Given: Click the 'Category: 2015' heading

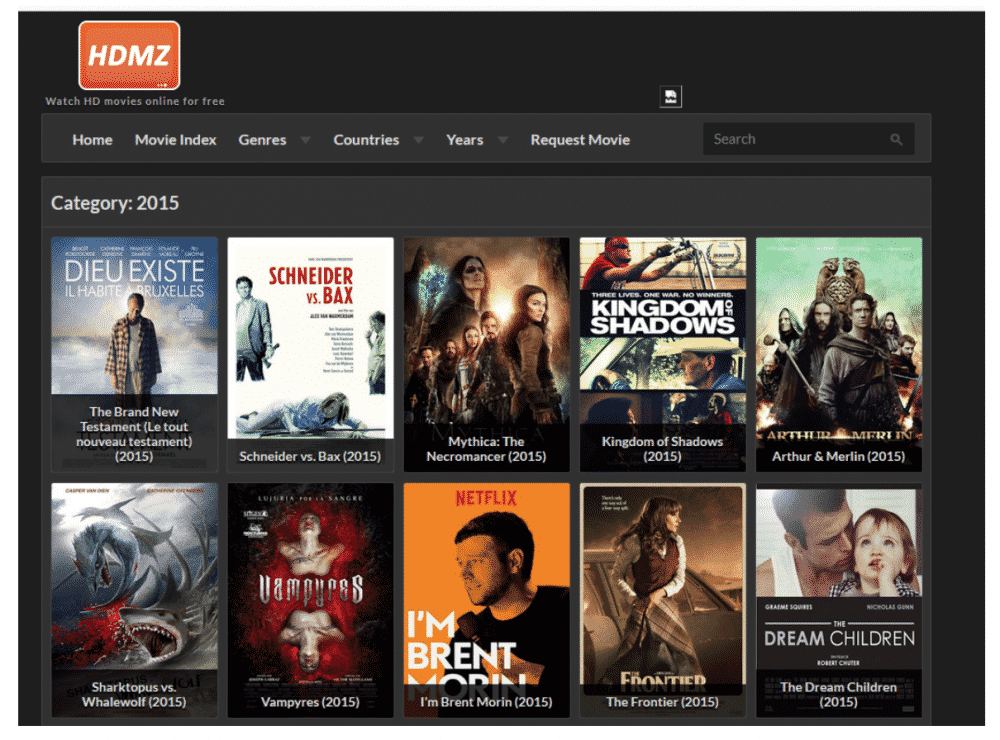Looking at the screenshot, I should (x=115, y=203).
